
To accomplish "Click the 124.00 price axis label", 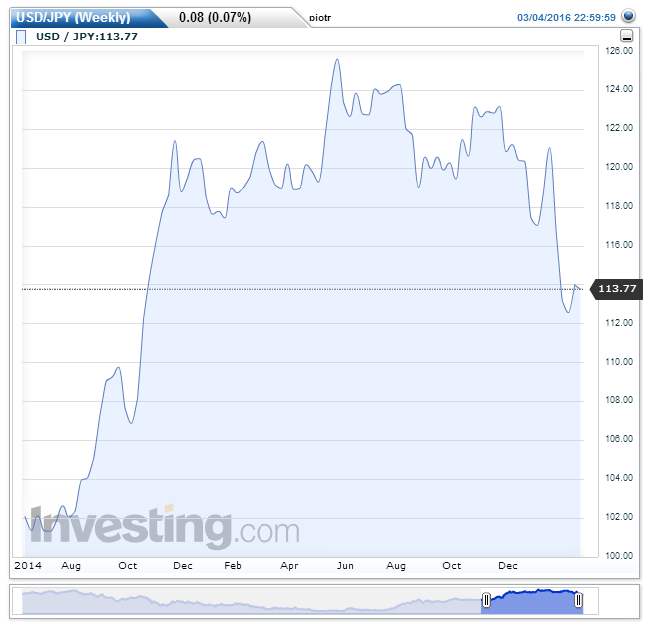I will point(619,89).
